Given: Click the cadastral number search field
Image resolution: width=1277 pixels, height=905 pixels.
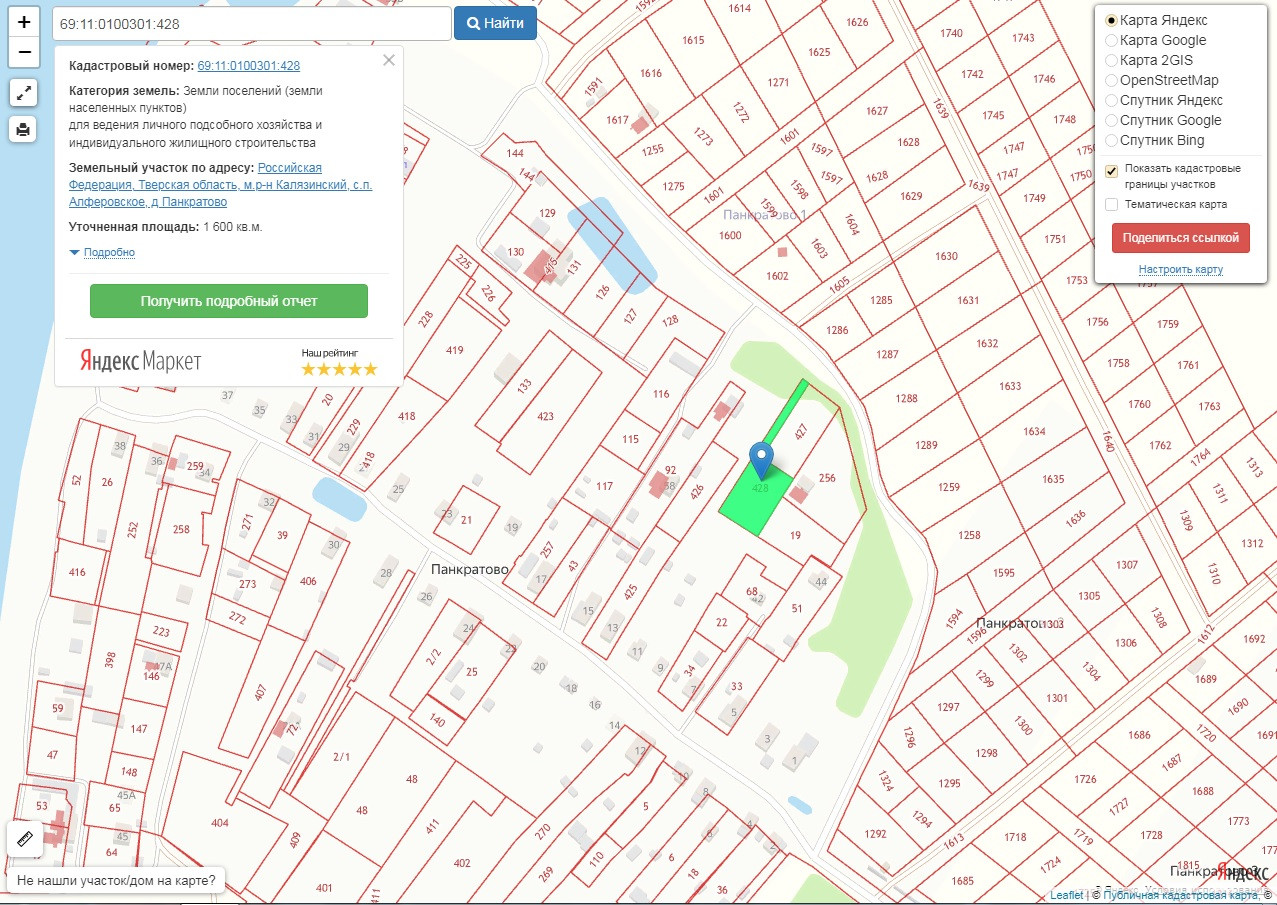Looking at the screenshot, I should (251, 23).
